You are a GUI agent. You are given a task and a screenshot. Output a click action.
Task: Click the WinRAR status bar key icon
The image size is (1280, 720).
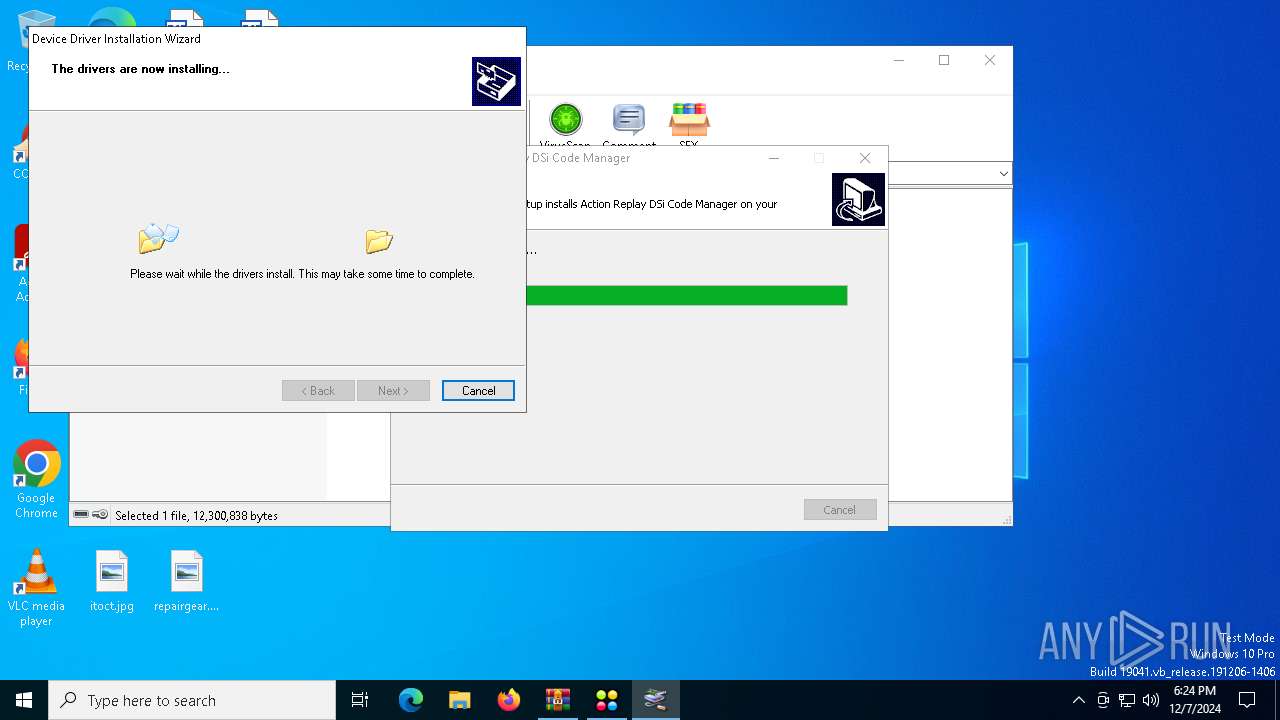(x=100, y=515)
